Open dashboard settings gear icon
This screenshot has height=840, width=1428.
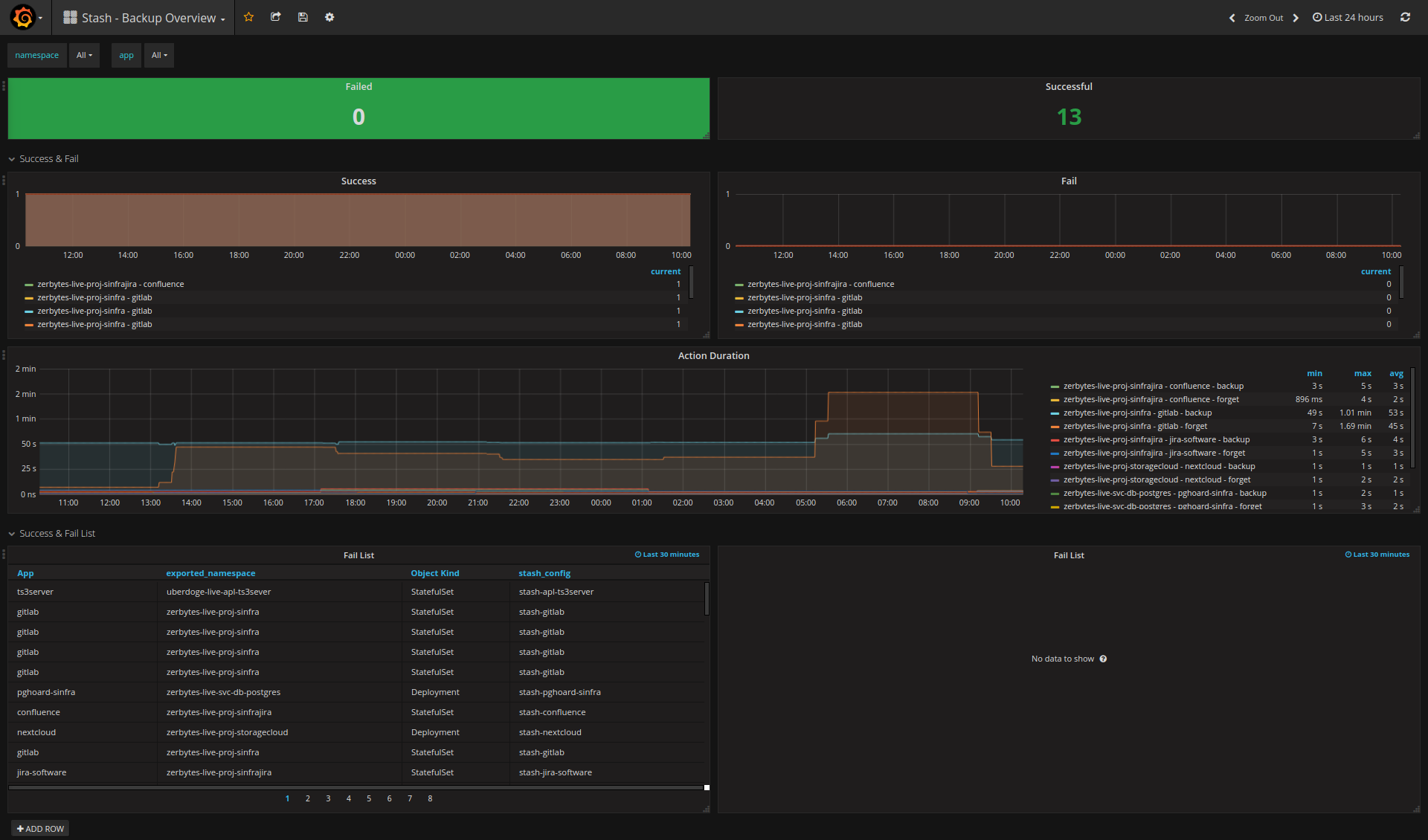329,17
